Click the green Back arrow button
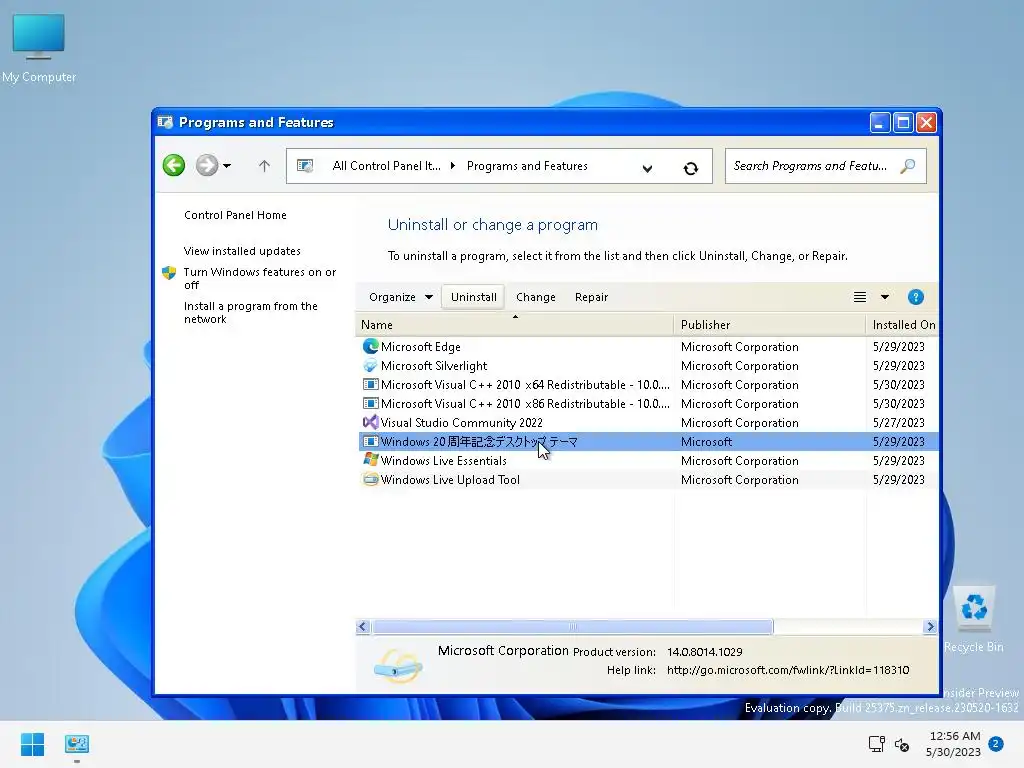The width and height of the screenshot is (1024, 768). [174, 166]
